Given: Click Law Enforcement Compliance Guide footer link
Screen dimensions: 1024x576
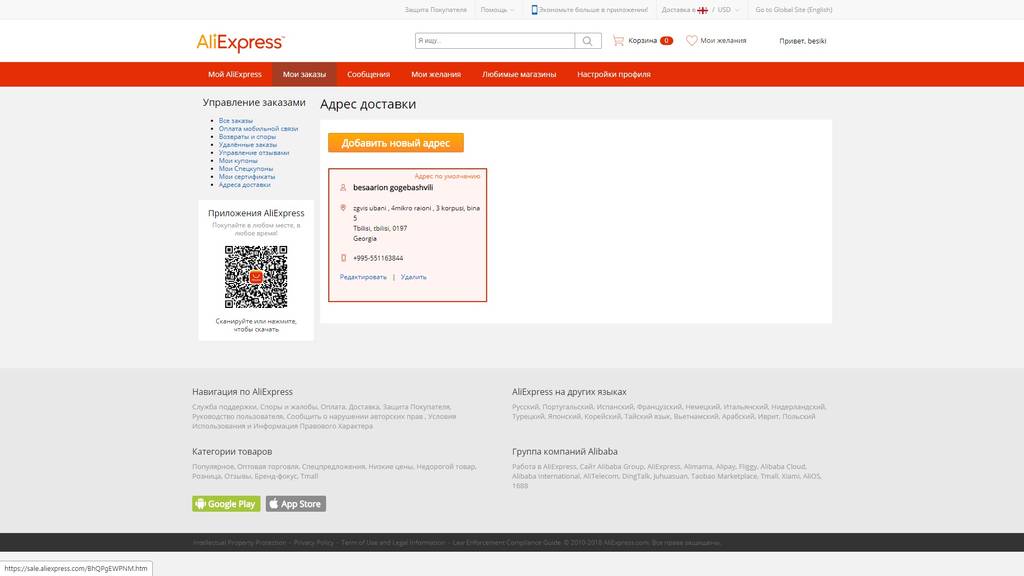Looking at the screenshot, I should 506,543.
